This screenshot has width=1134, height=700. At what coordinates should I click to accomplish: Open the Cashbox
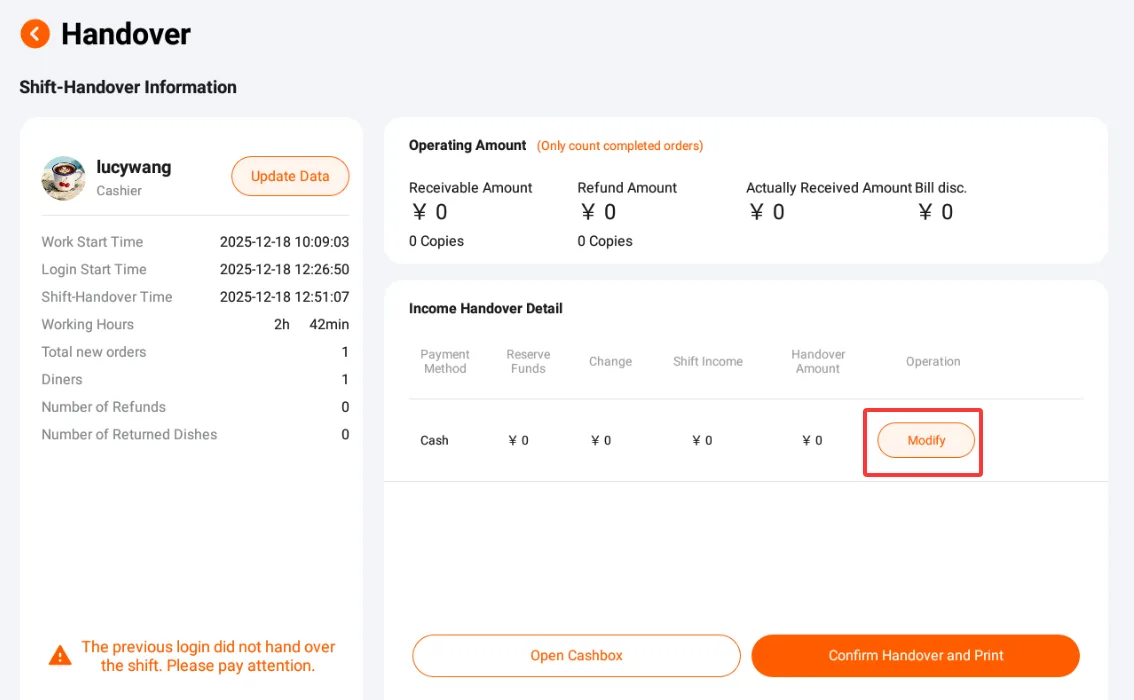[576, 655]
